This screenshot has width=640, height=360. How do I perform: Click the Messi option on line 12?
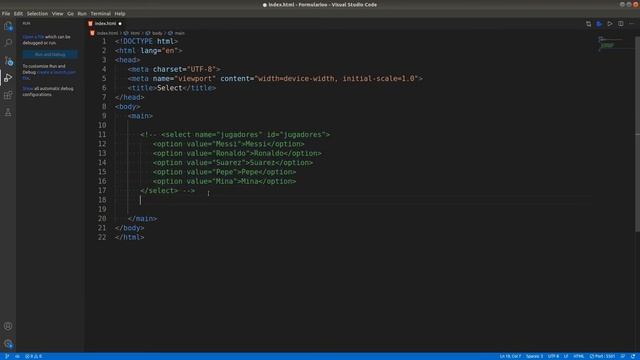coord(229,144)
